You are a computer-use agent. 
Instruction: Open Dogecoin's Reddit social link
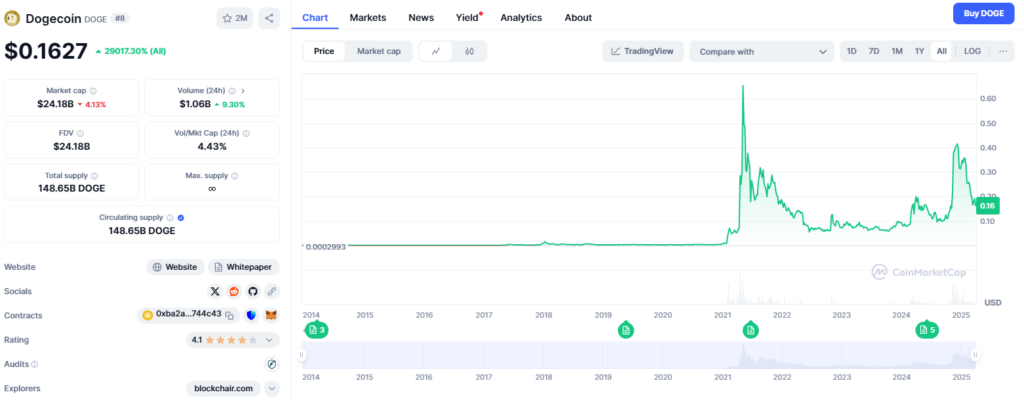(234, 291)
